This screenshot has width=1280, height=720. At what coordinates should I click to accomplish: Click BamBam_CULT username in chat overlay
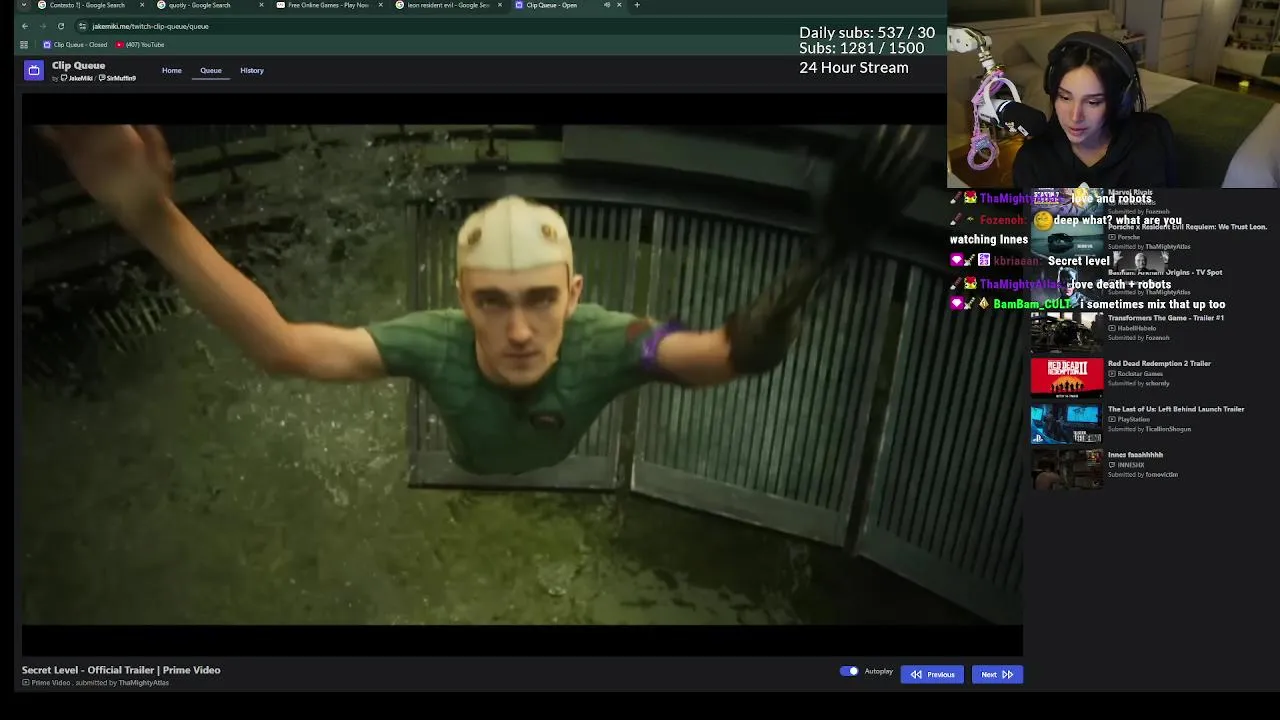(x=1033, y=304)
